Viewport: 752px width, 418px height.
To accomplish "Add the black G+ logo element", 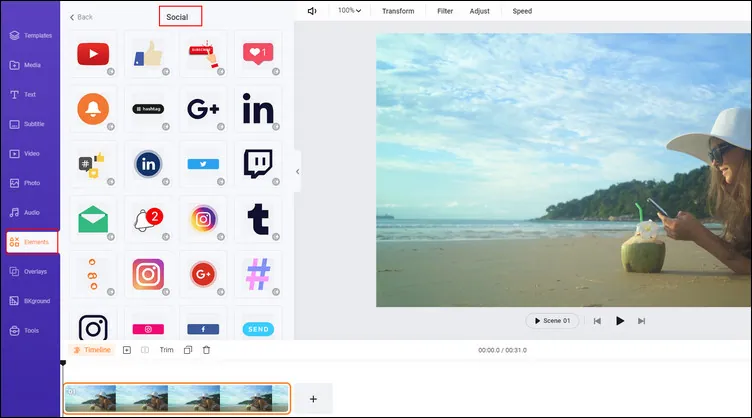I will (203, 109).
